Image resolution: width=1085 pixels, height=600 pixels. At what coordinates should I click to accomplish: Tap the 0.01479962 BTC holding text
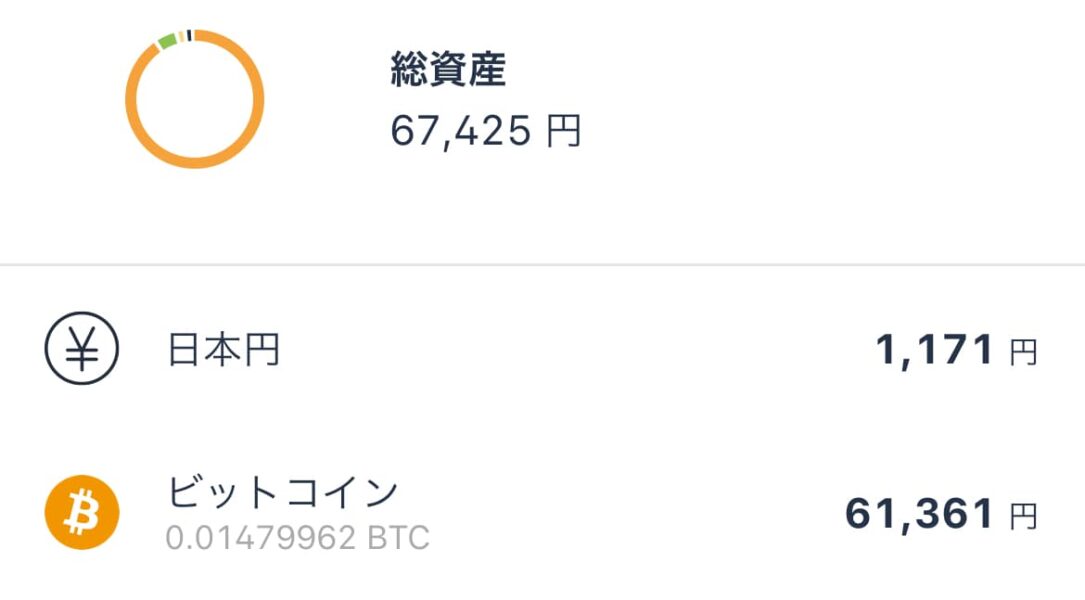point(298,538)
